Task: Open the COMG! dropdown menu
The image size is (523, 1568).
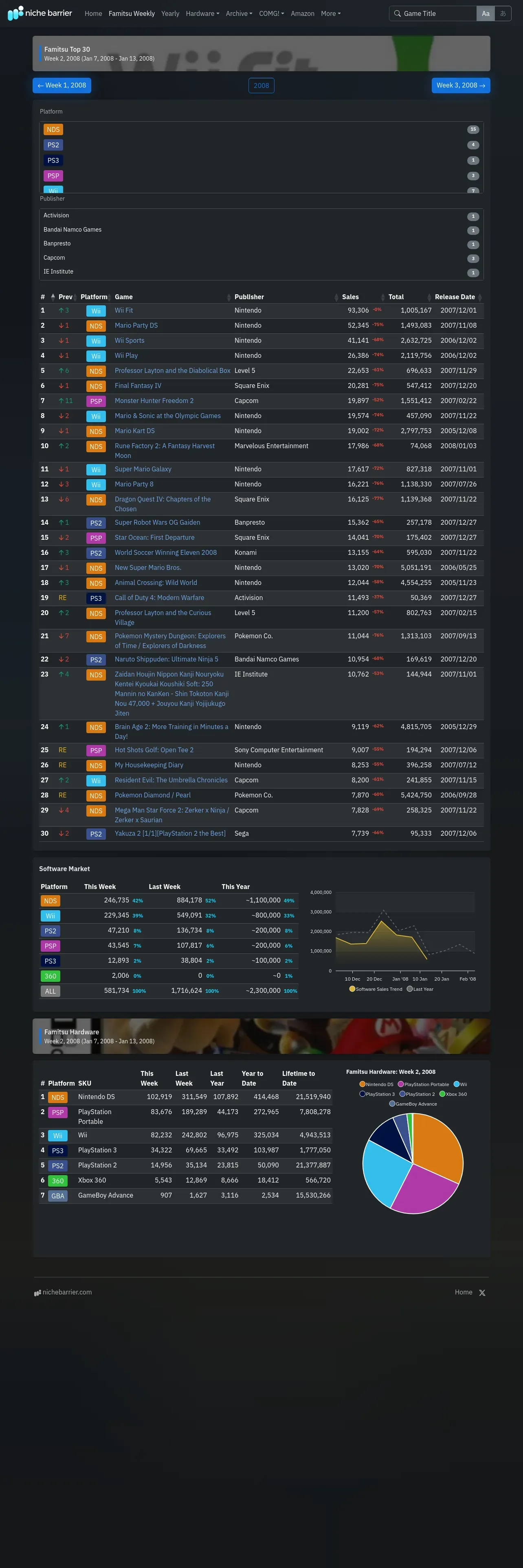Action: click(272, 13)
